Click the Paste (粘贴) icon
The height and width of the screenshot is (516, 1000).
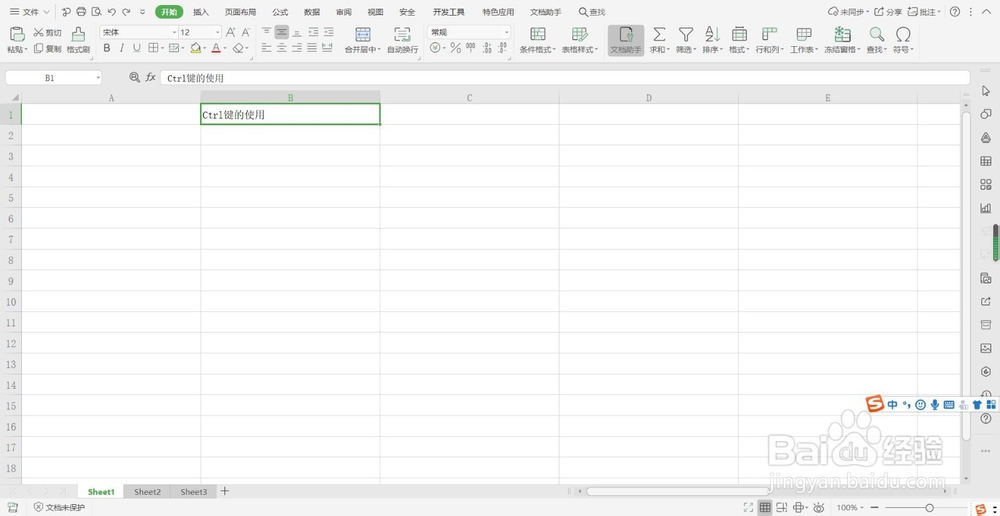click(17, 34)
